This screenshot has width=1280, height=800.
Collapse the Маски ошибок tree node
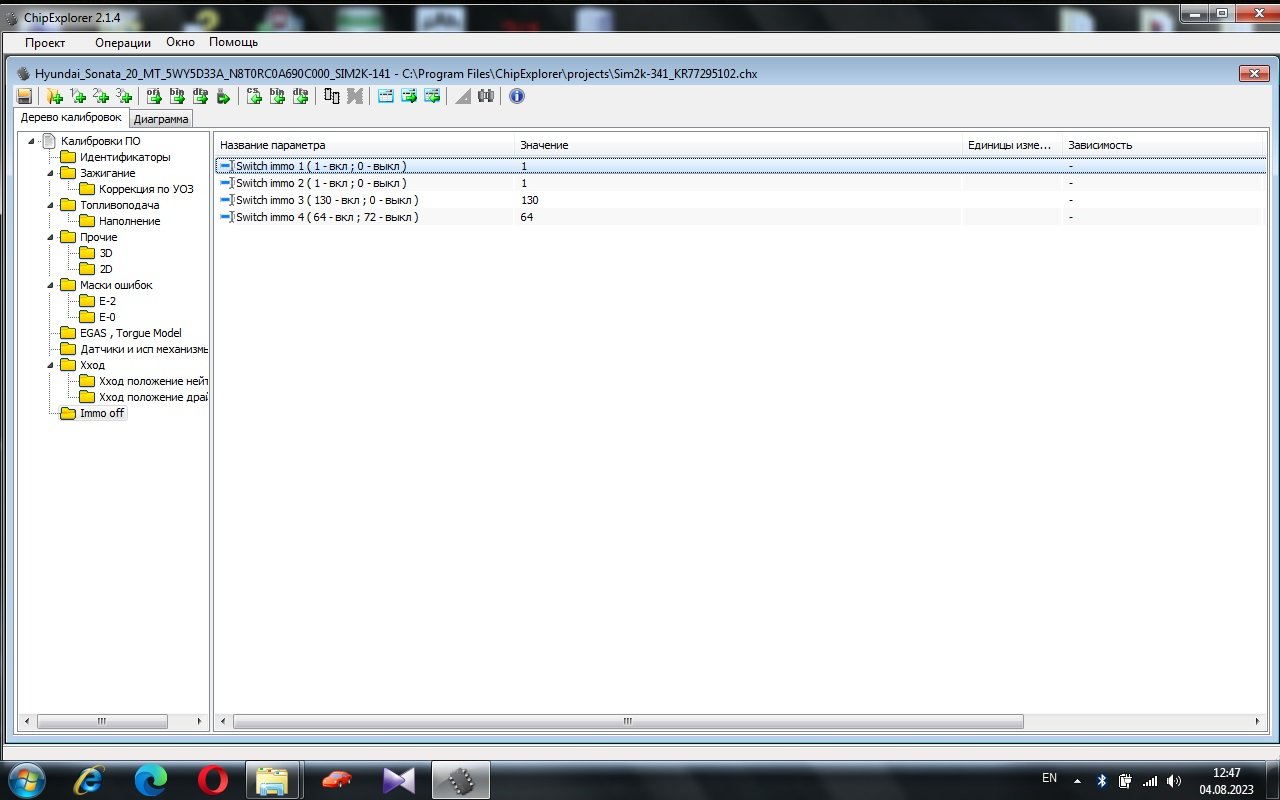[50, 285]
